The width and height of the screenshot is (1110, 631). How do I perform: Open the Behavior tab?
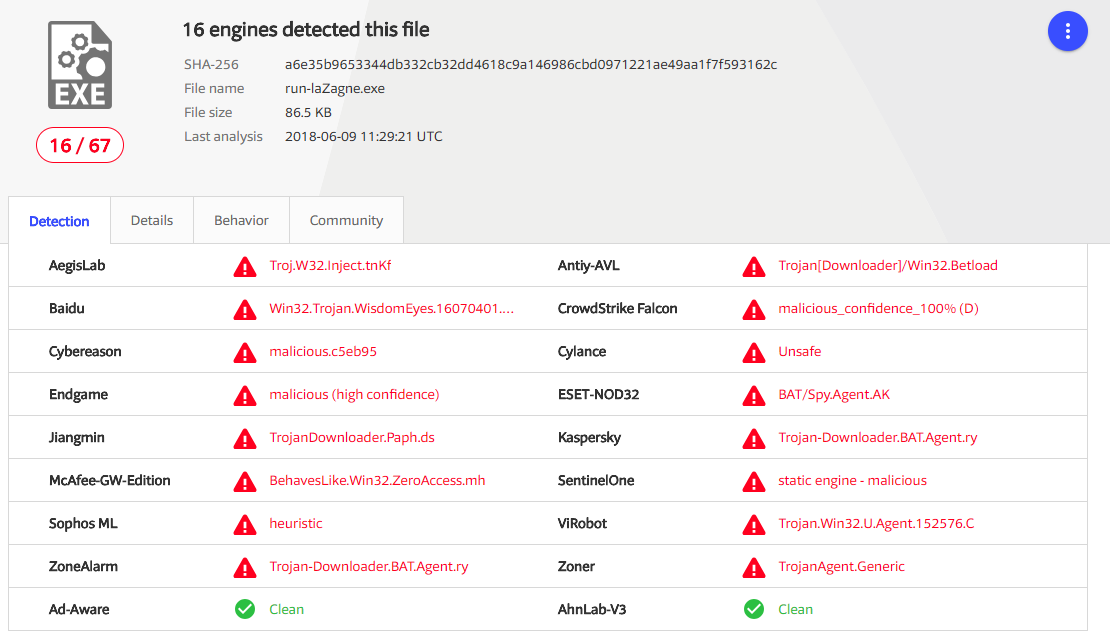[x=241, y=220]
